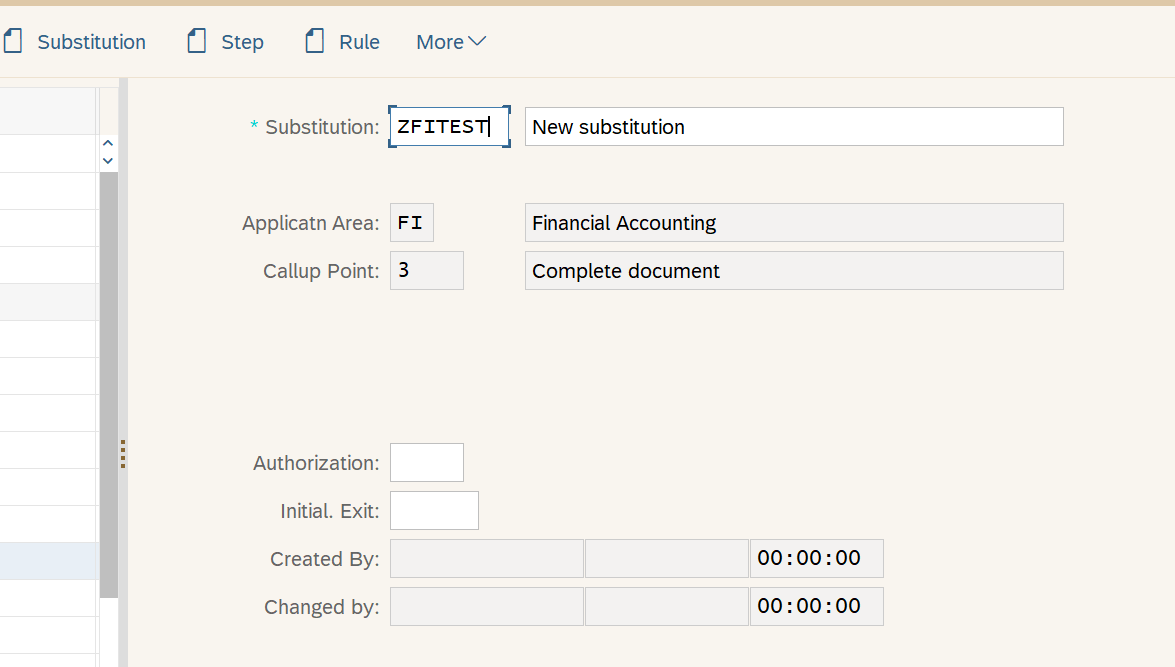
Task: Click the Substitution document icon
Action: point(13,40)
